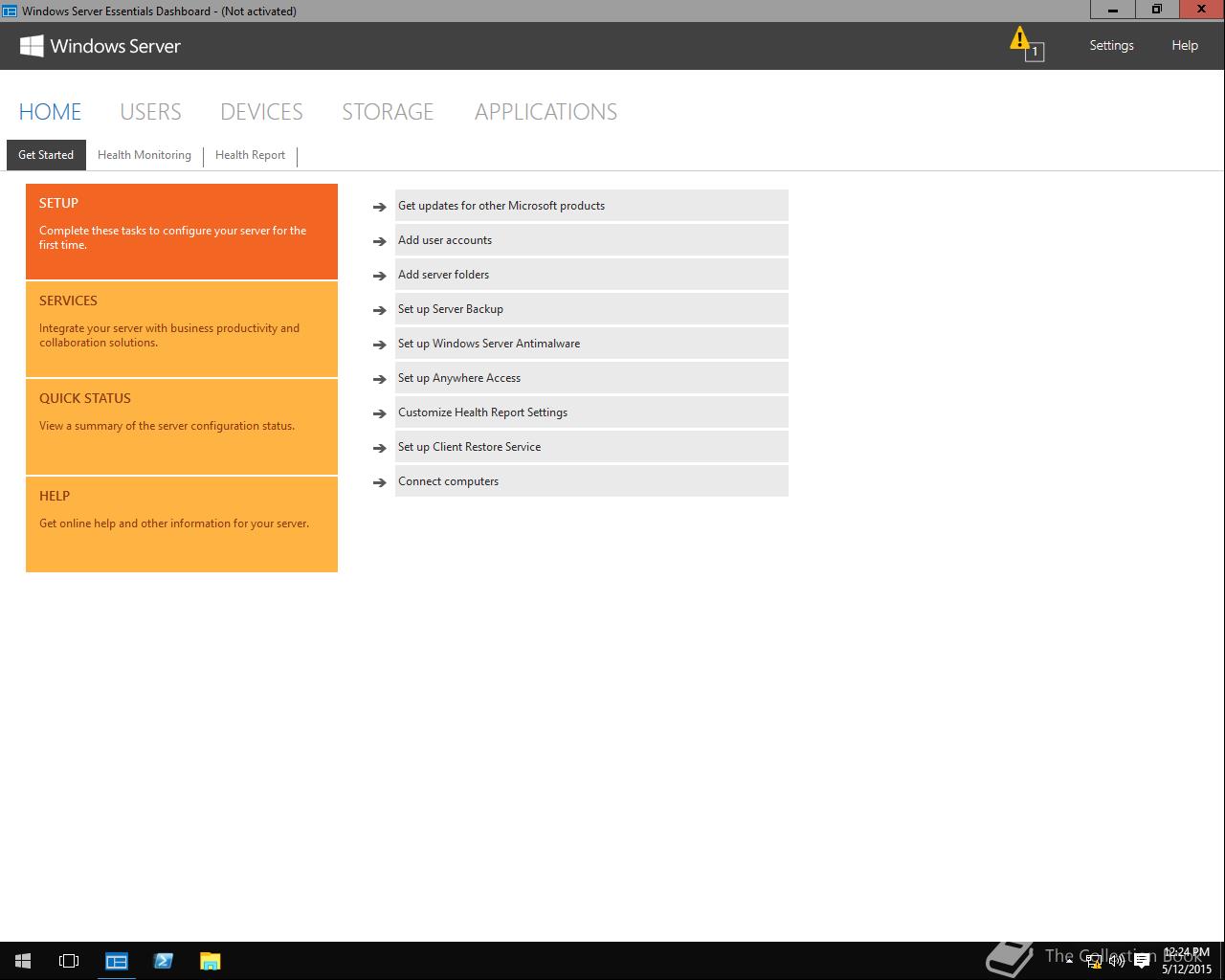Open the Add user accounts task
The width and height of the screenshot is (1225, 980).
pyautogui.click(x=591, y=240)
